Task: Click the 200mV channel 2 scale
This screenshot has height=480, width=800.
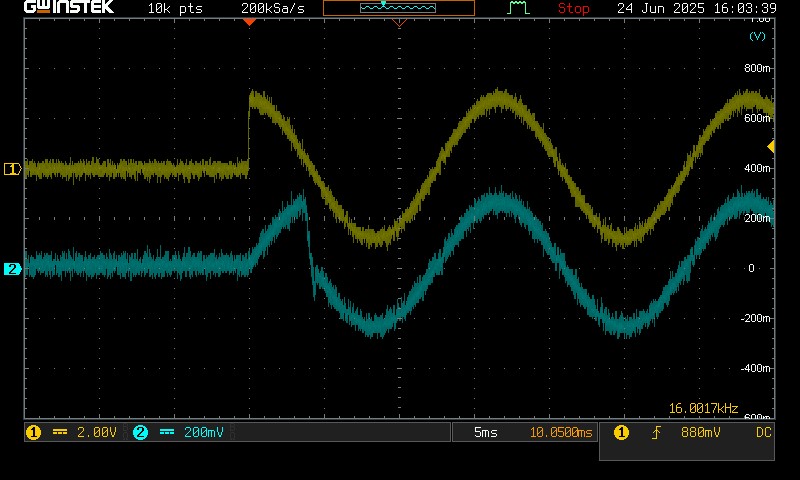Action: 204,433
